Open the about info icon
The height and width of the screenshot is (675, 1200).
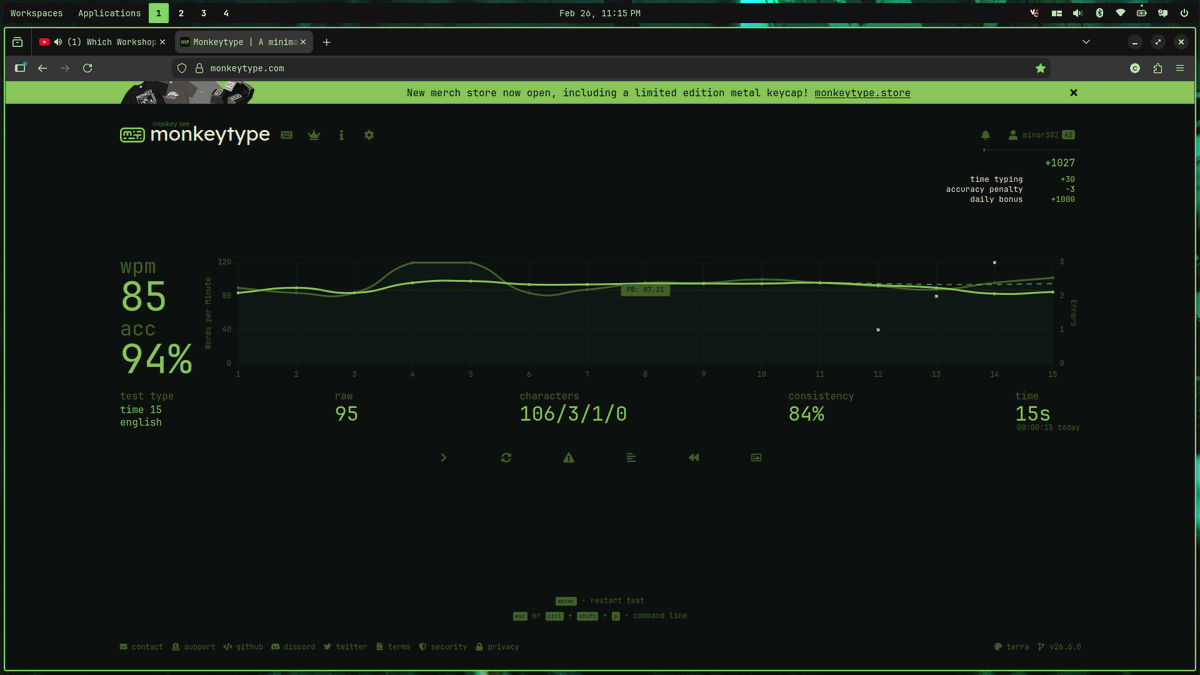point(341,135)
